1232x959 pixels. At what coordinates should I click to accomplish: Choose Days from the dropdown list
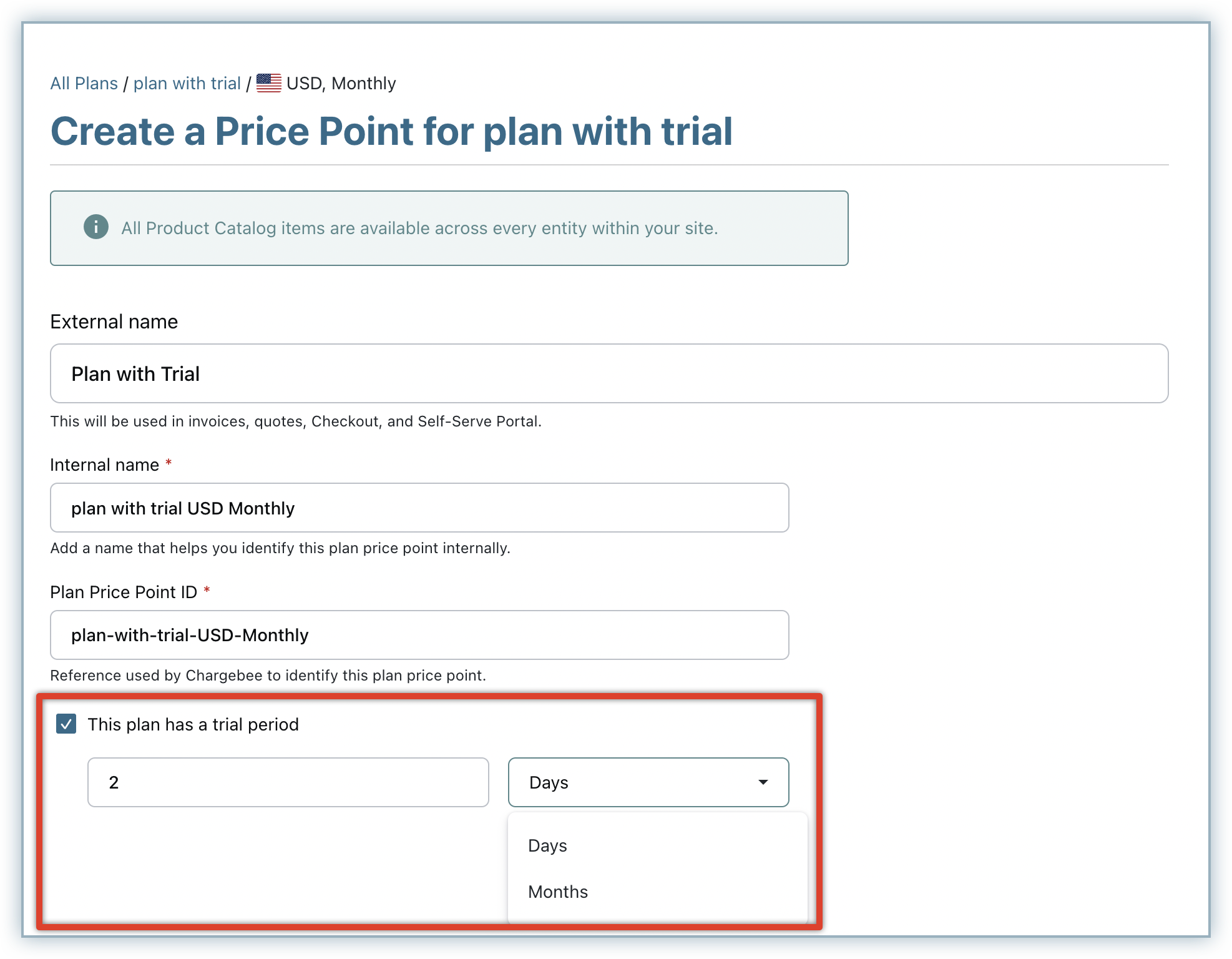tap(547, 846)
